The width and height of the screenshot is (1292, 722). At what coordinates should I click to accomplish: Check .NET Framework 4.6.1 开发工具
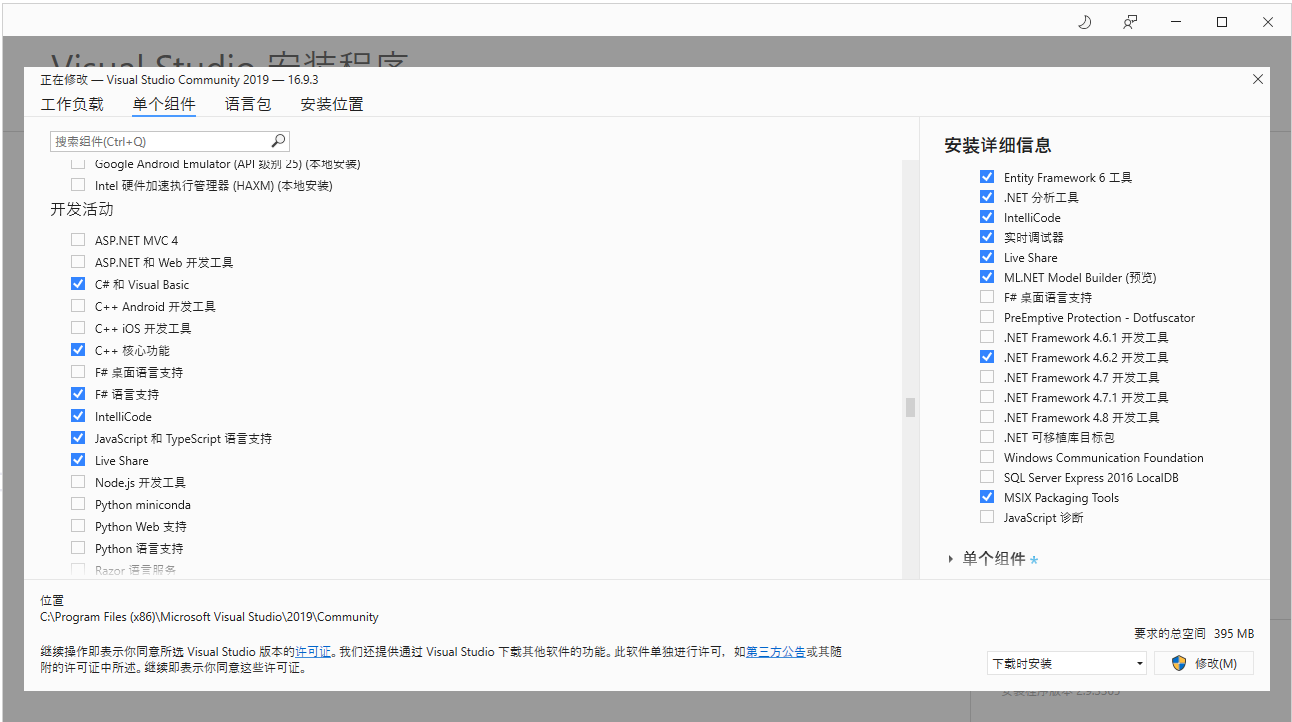987,337
